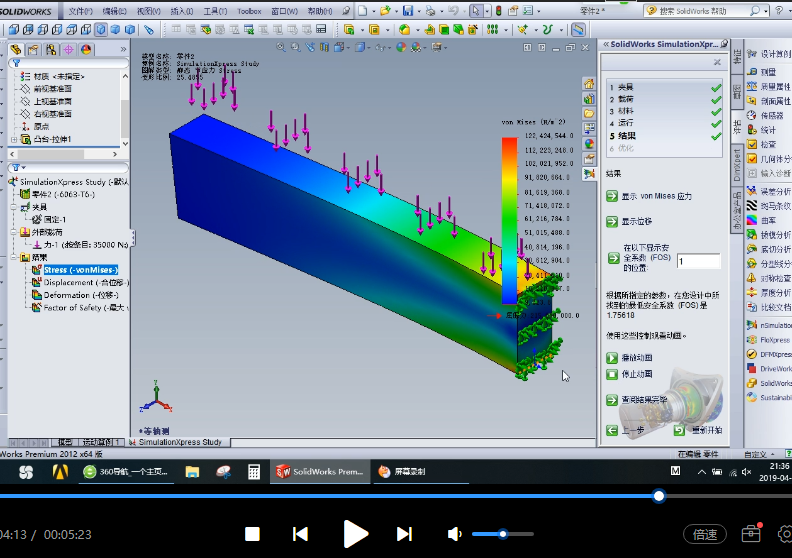Click the Curvature rainbow icon in the side panel

point(752,220)
